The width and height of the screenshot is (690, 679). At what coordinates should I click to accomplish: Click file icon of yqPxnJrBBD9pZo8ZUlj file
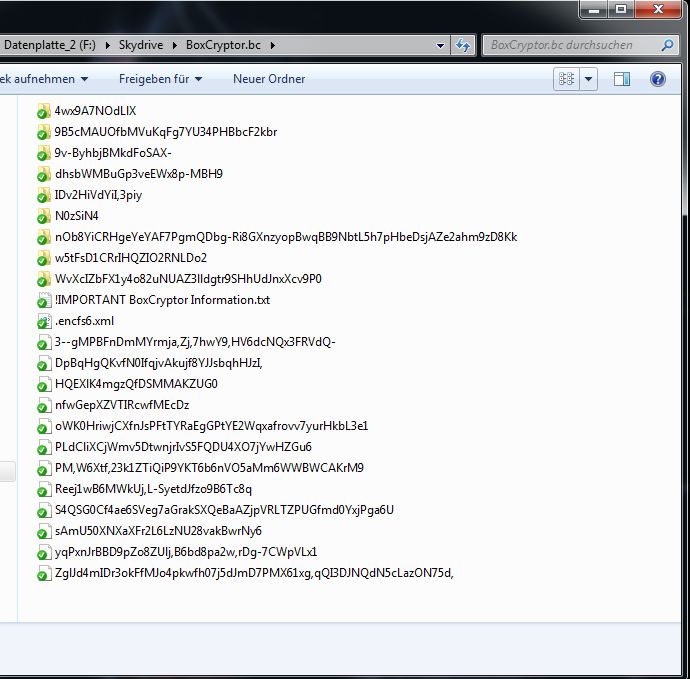click(x=43, y=553)
